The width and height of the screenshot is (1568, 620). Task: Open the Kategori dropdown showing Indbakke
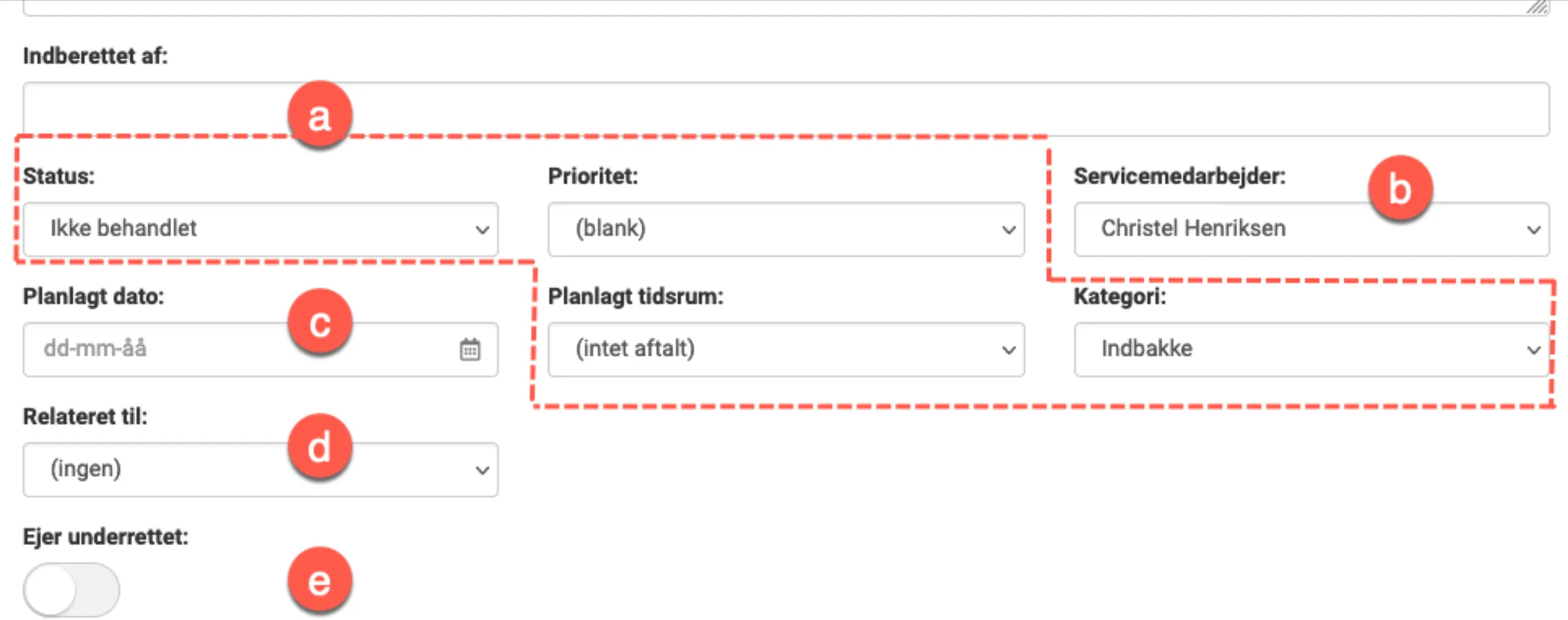tap(1310, 350)
